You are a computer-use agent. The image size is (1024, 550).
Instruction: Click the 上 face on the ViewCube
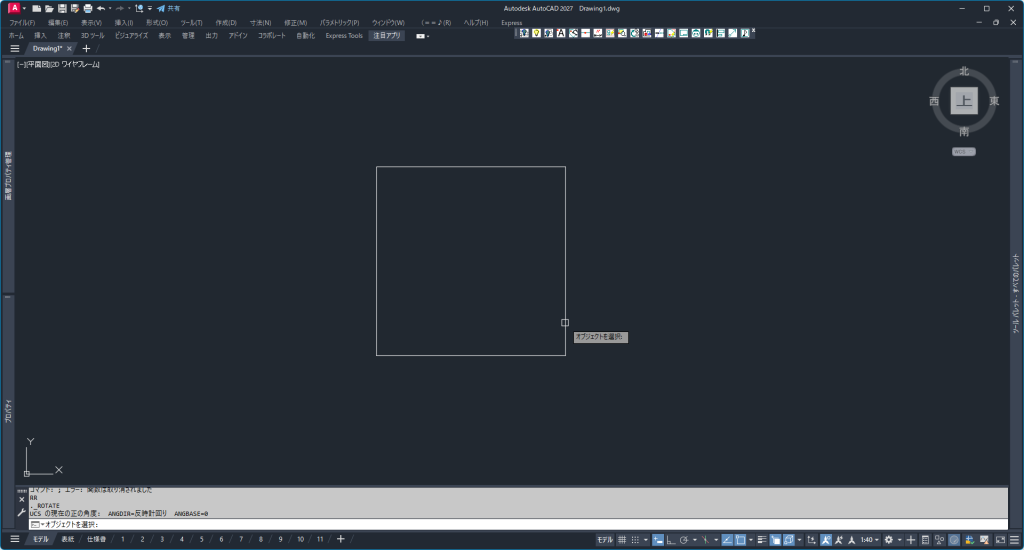tap(964, 101)
